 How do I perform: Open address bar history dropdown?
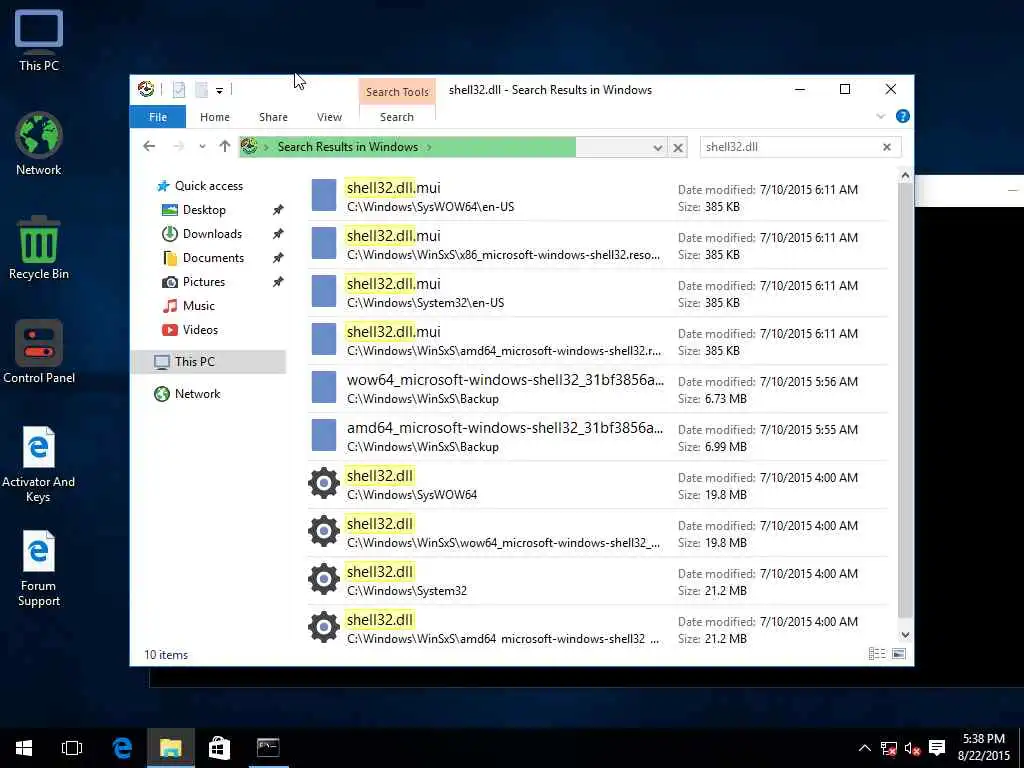click(x=658, y=148)
